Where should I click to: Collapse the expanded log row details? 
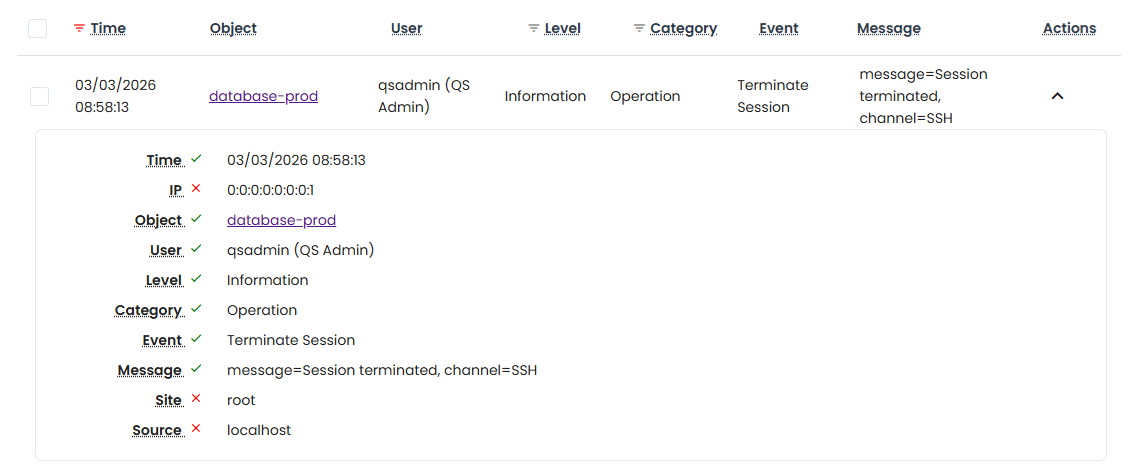(x=1057, y=97)
